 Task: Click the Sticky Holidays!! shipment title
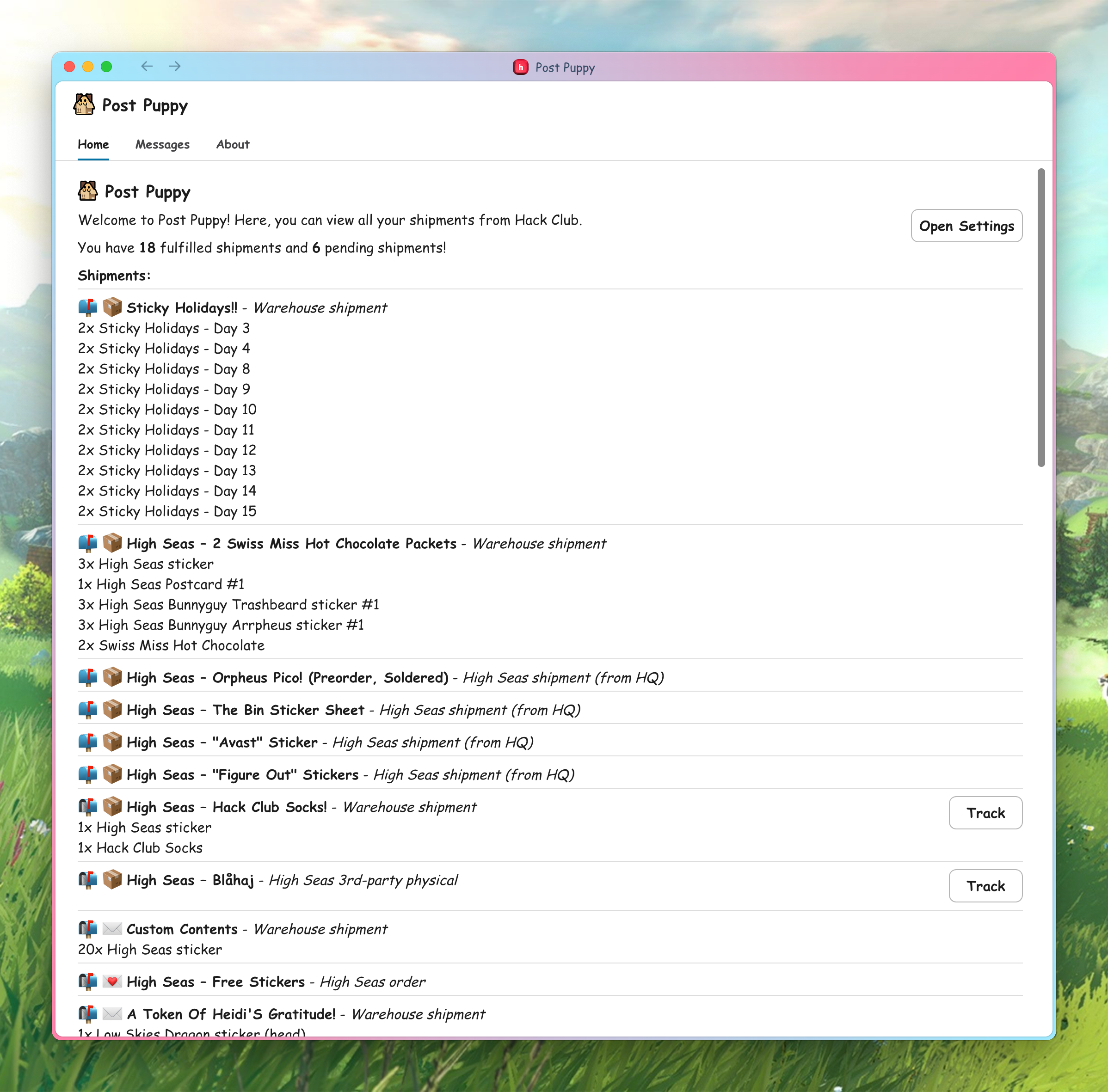pos(182,308)
